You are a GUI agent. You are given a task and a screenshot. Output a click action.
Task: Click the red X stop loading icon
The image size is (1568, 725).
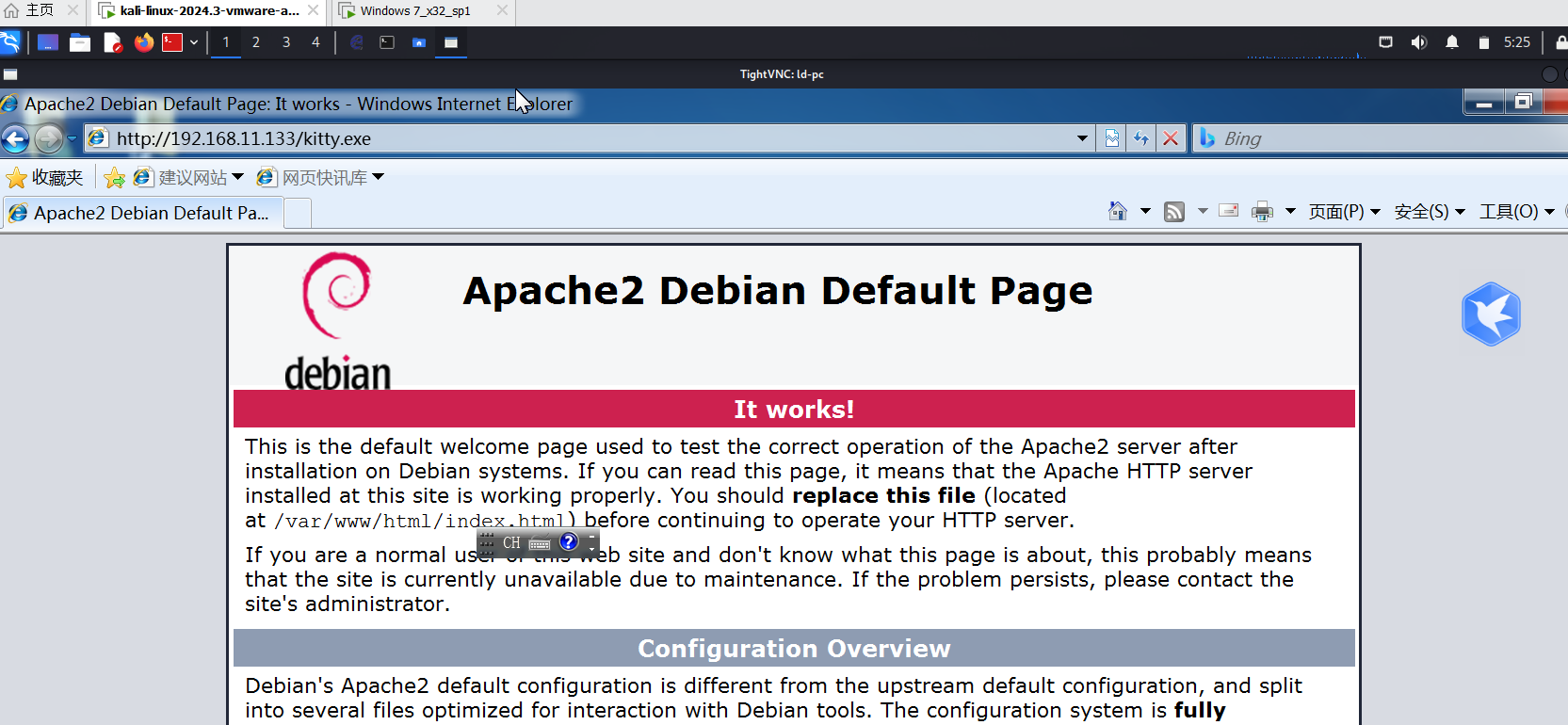click(1171, 138)
